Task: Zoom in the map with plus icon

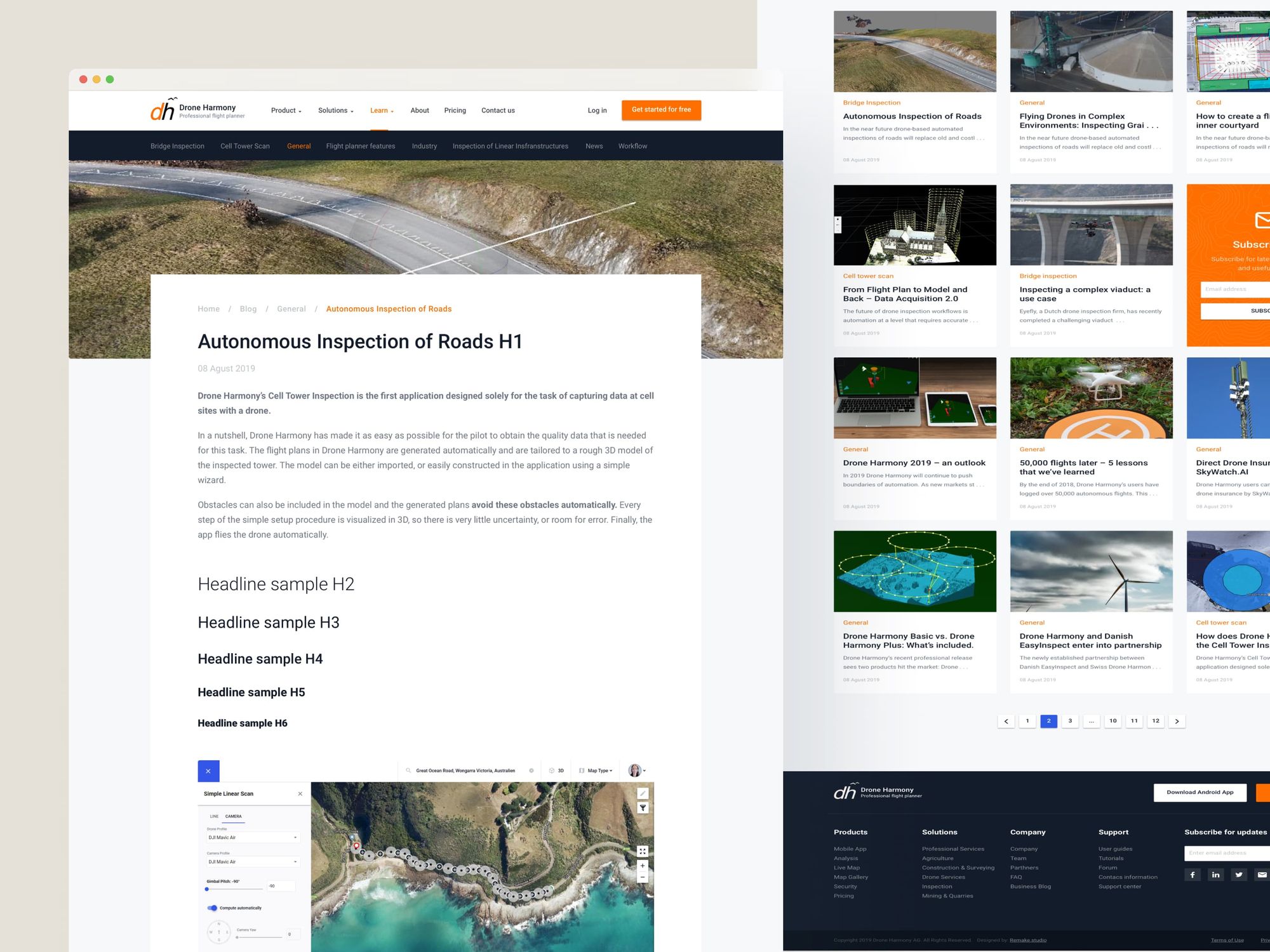Action: (x=643, y=866)
